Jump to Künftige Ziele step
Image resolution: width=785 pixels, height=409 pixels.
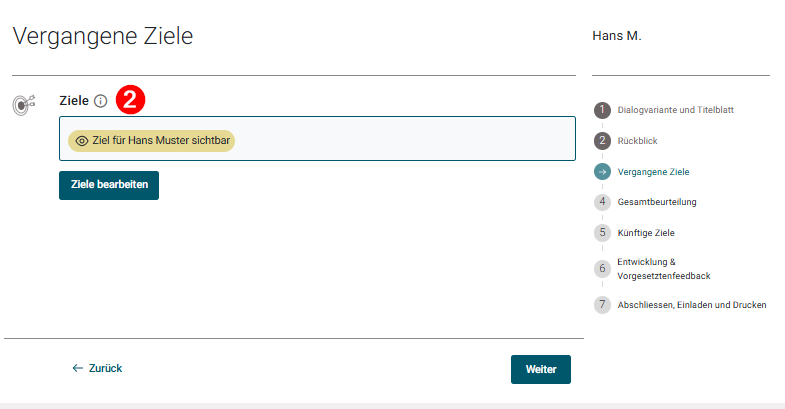(x=646, y=233)
